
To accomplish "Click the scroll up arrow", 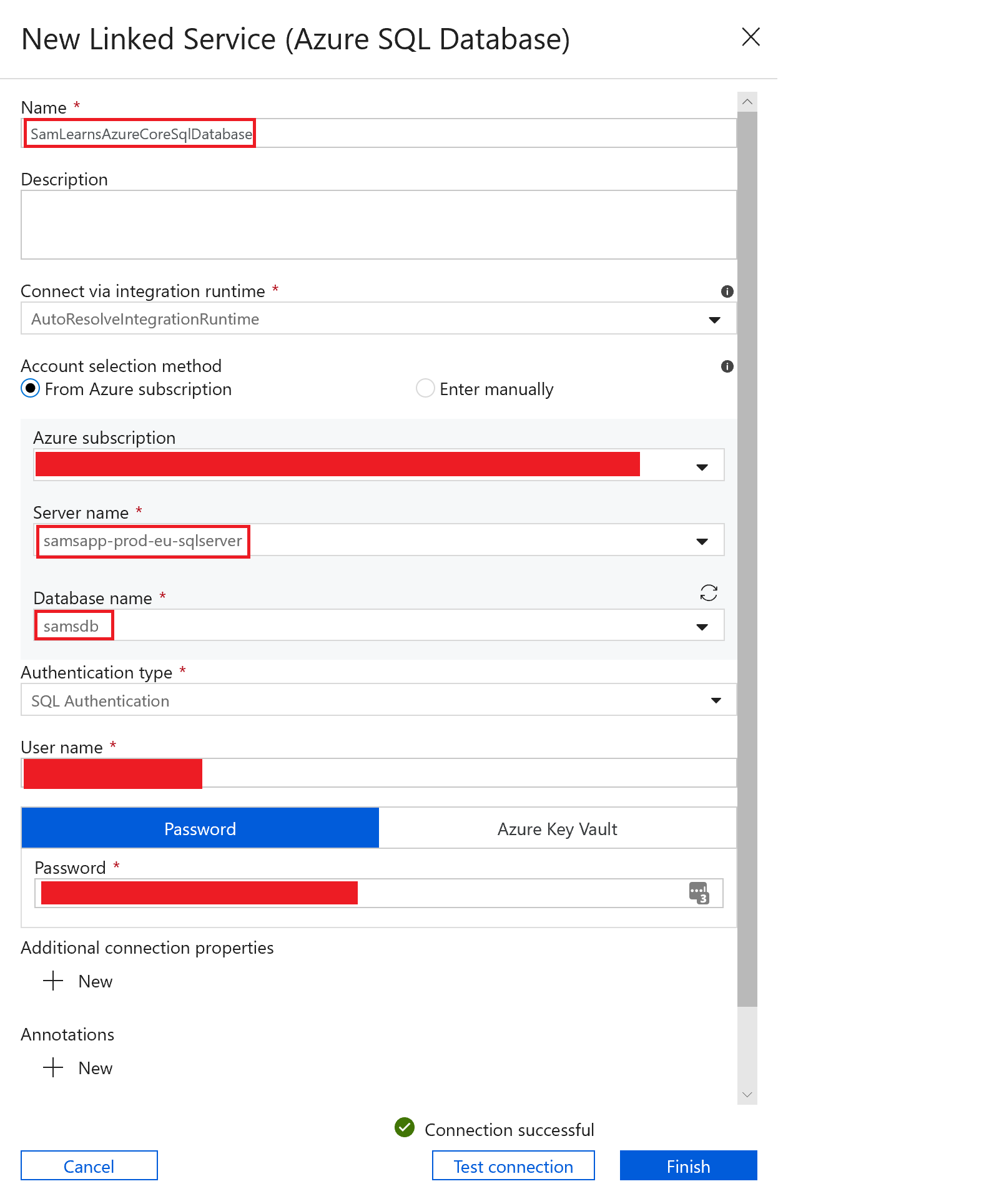I will tap(747, 102).
